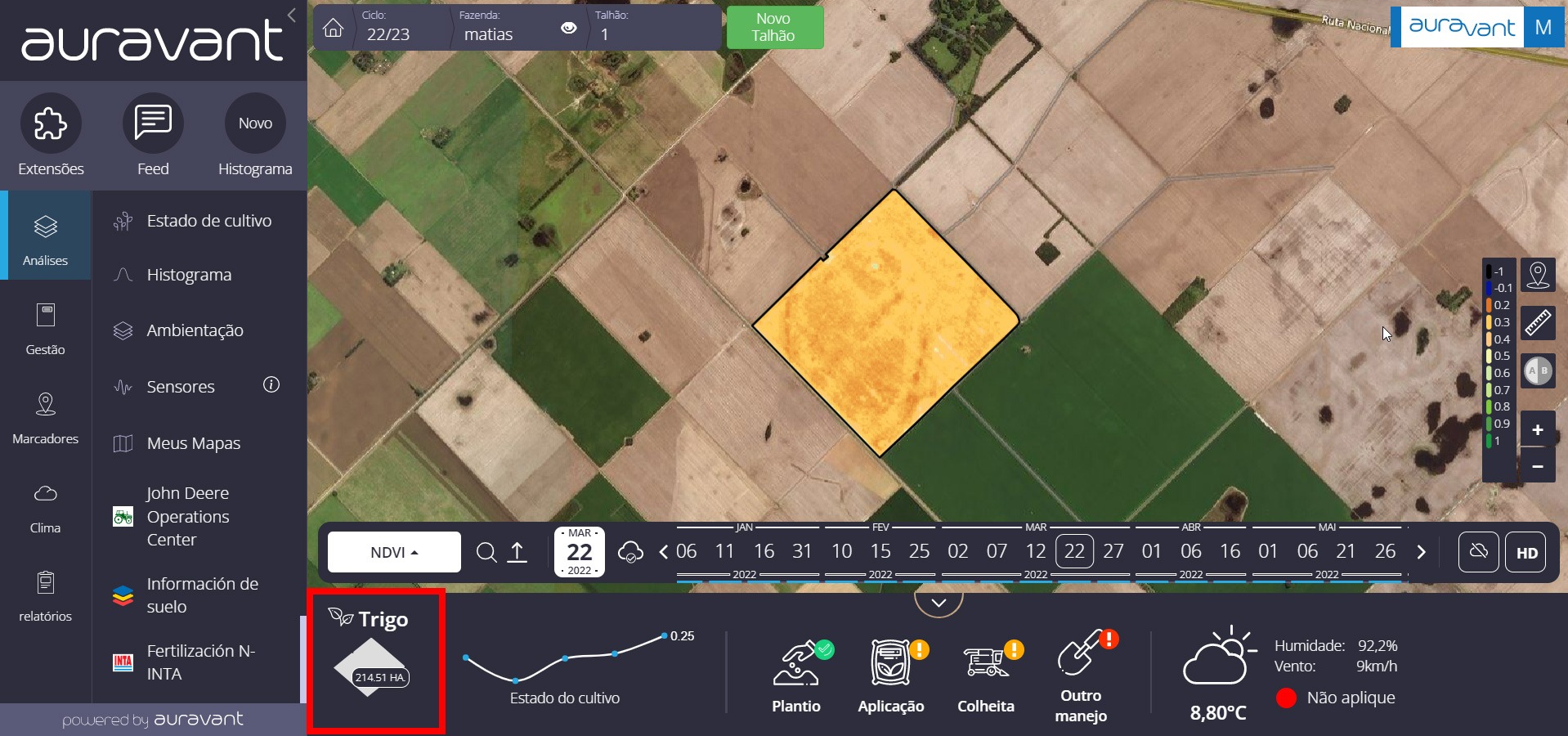This screenshot has height=736, width=1568.
Task: Toggle farm visibility eye icon
Action: tap(569, 28)
